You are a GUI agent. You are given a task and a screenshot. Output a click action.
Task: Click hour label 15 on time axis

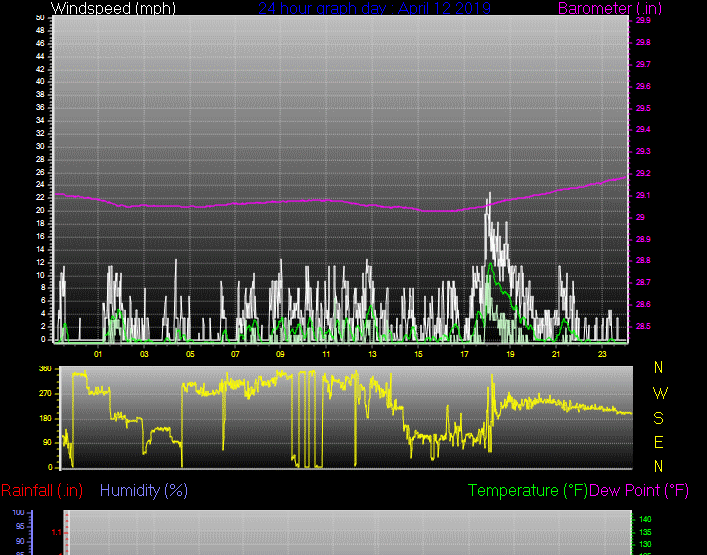tap(418, 354)
